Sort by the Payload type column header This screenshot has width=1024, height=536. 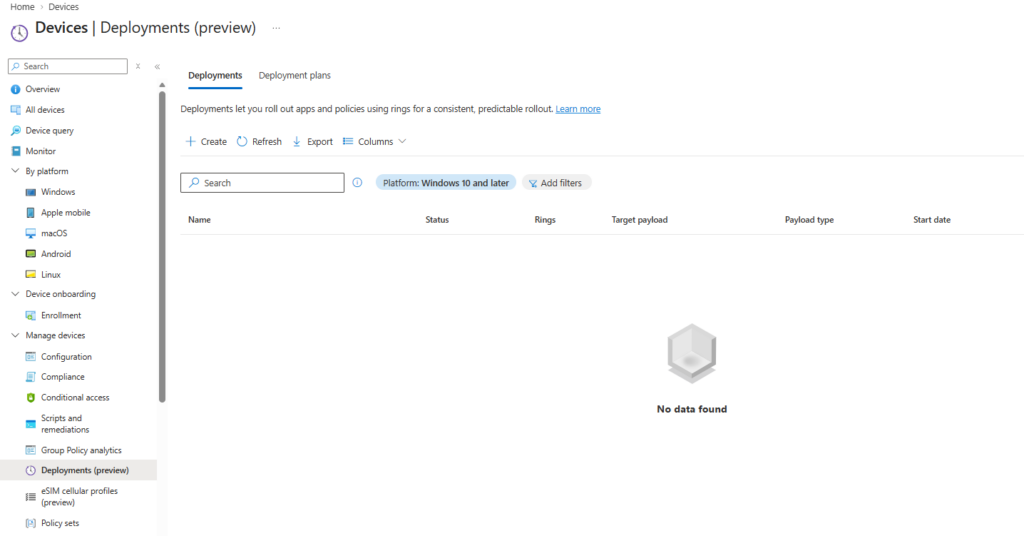coord(809,220)
